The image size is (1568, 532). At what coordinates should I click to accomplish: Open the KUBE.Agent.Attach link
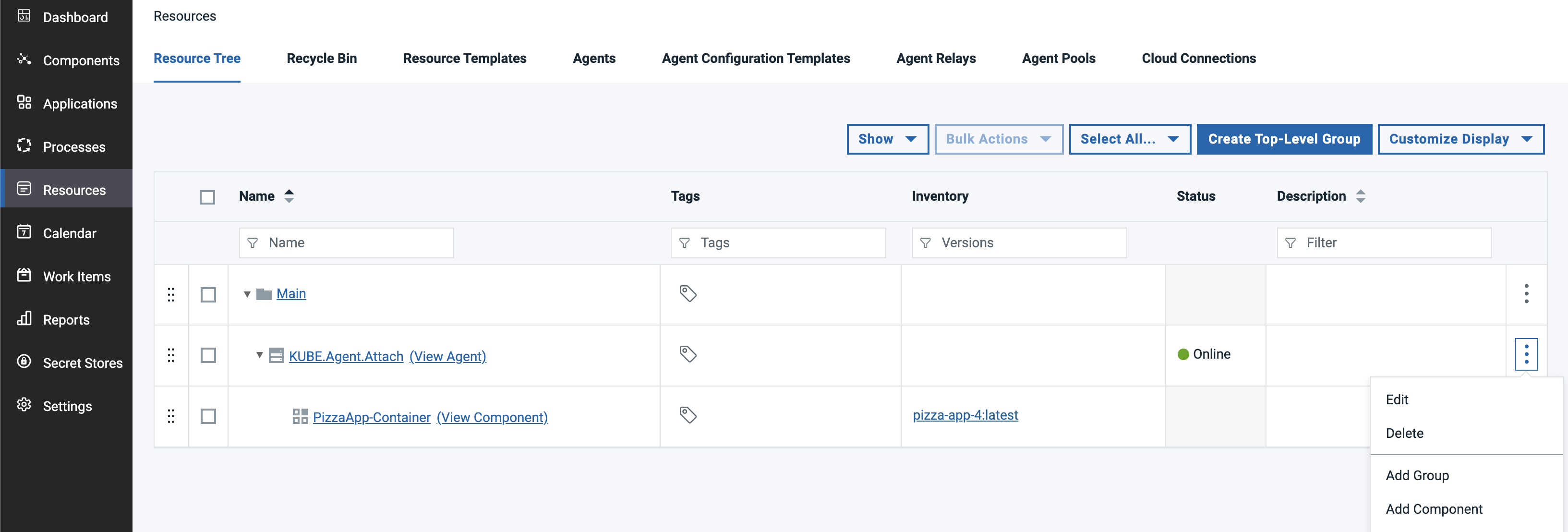coord(346,356)
